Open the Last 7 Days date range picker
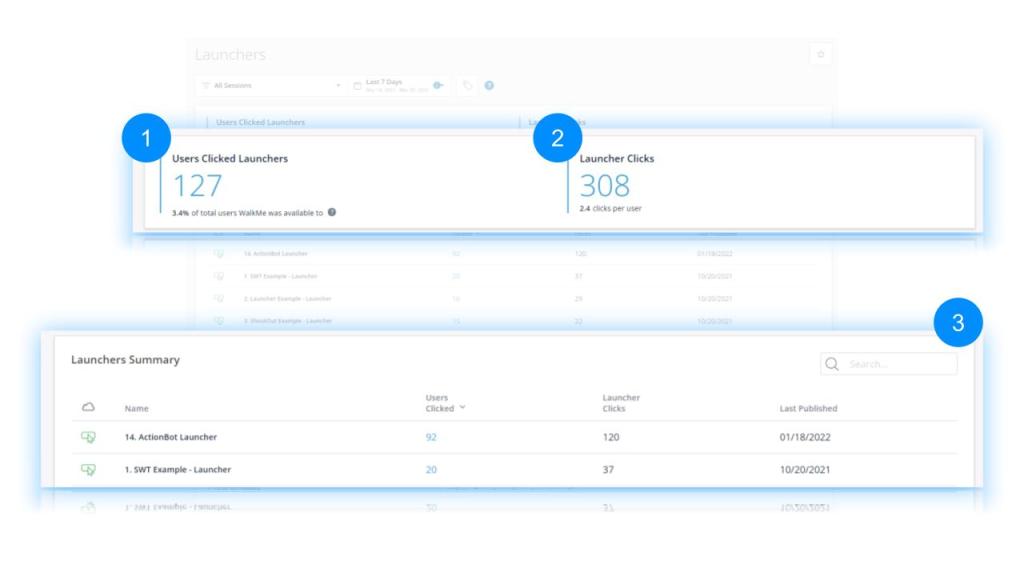This screenshot has width=1024, height=576. [397, 85]
